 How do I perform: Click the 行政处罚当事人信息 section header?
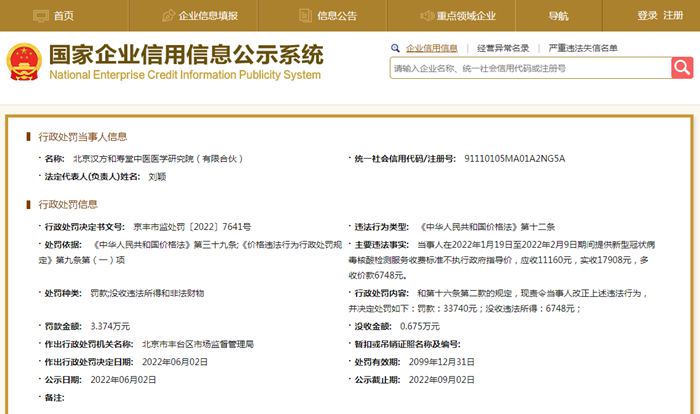pyautogui.click(x=82, y=136)
